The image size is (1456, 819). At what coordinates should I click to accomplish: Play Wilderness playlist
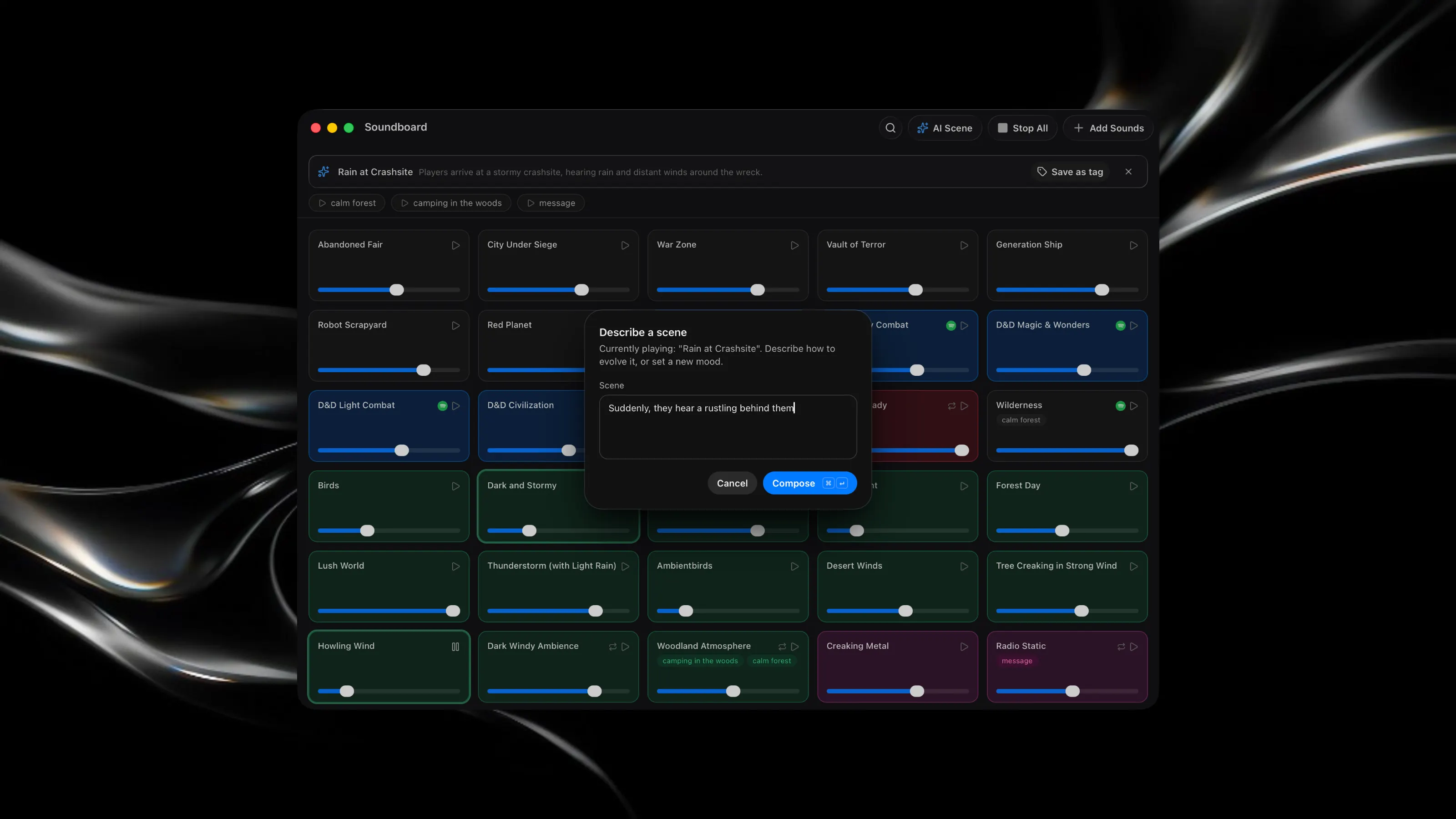click(x=1134, y=406)
